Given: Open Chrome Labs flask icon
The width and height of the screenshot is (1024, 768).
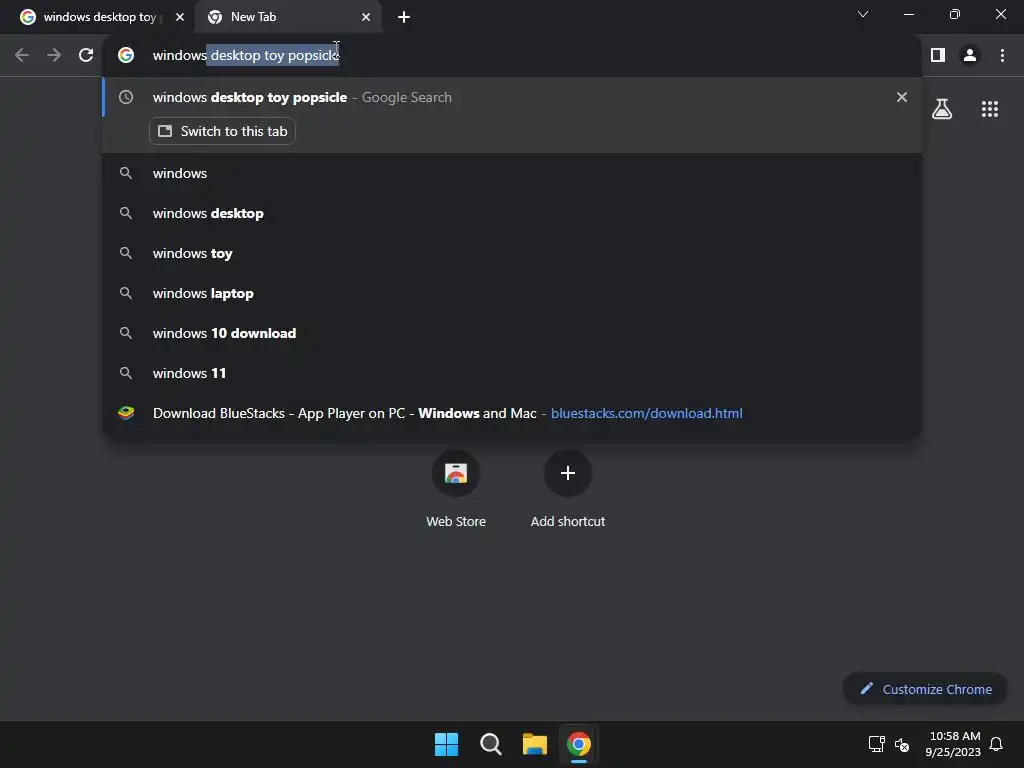Looking at the screenshot, I should (x=942, y=109).
